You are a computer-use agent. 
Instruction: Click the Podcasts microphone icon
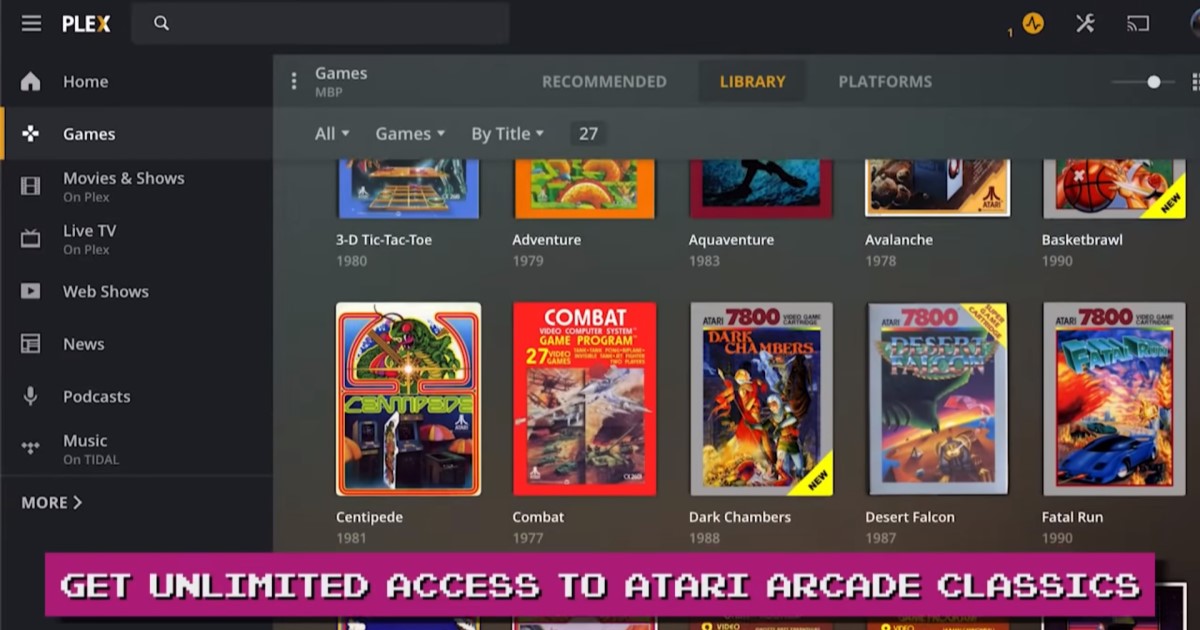coord(31,396)
